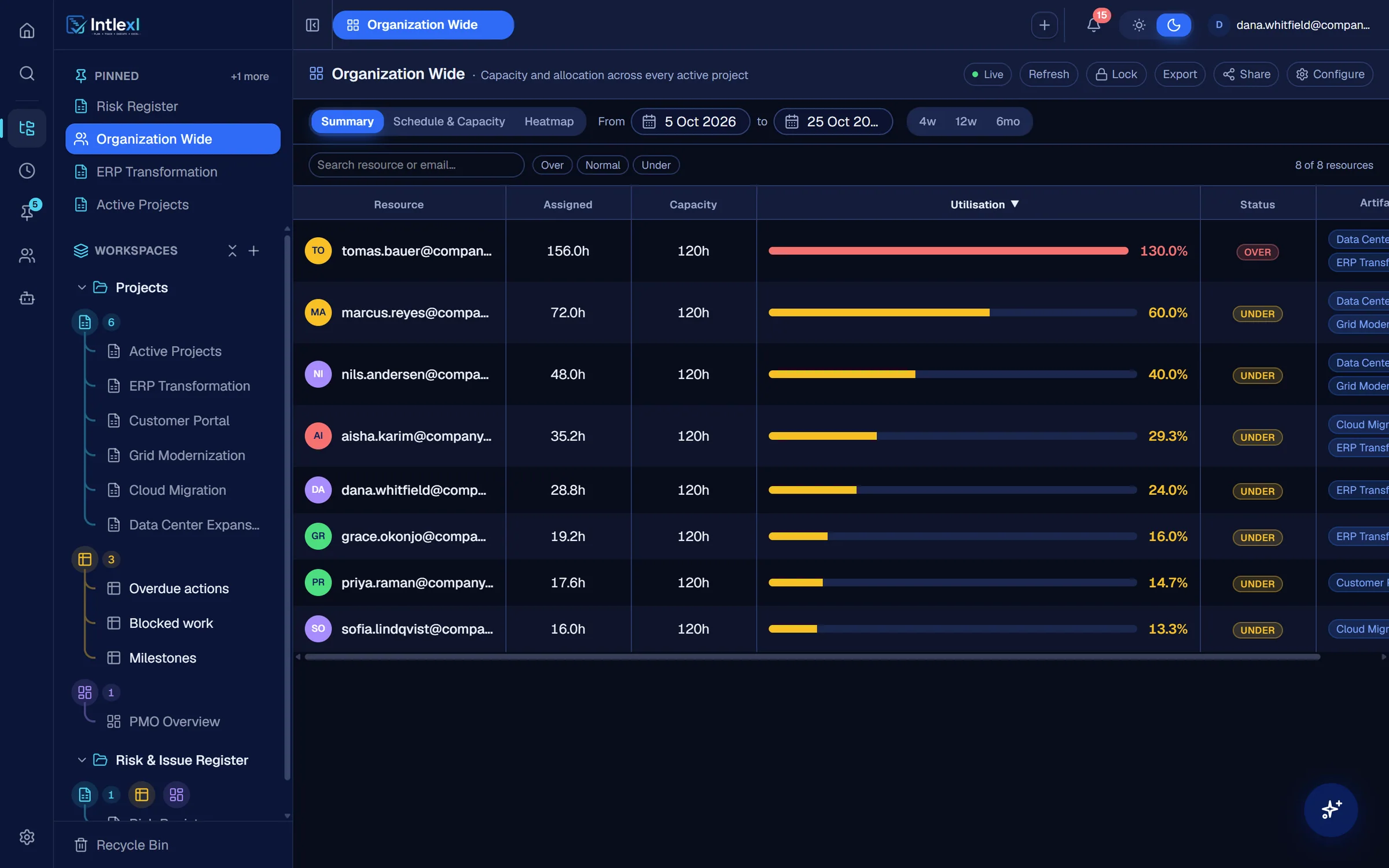This screenshot has height=868, width=1389.
Task: Open the bot assistant icon in rail
Action: pos(27,299)
